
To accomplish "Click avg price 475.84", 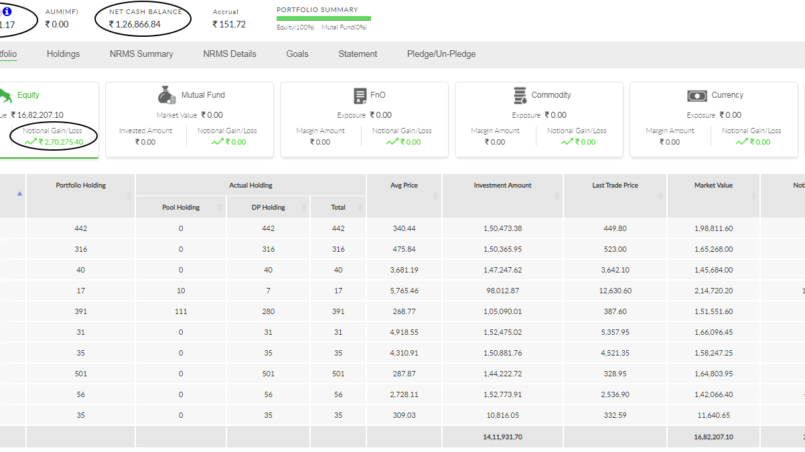I will tap(404, 249).
